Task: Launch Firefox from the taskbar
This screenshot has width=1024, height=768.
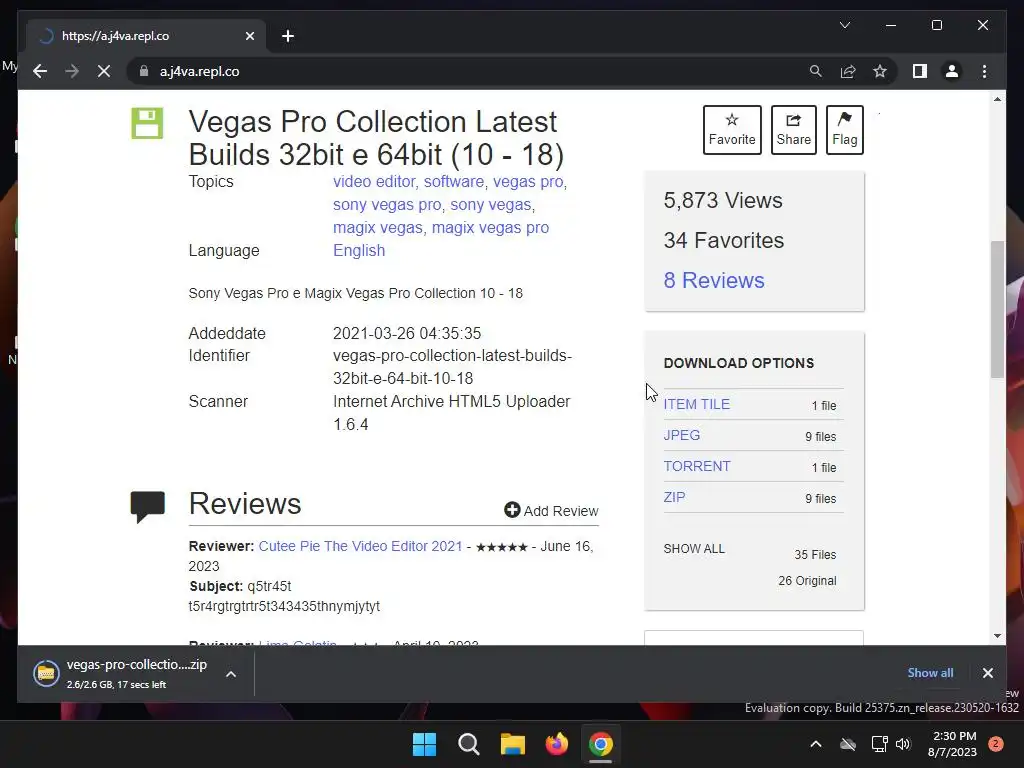Action: tap(556, 744)
